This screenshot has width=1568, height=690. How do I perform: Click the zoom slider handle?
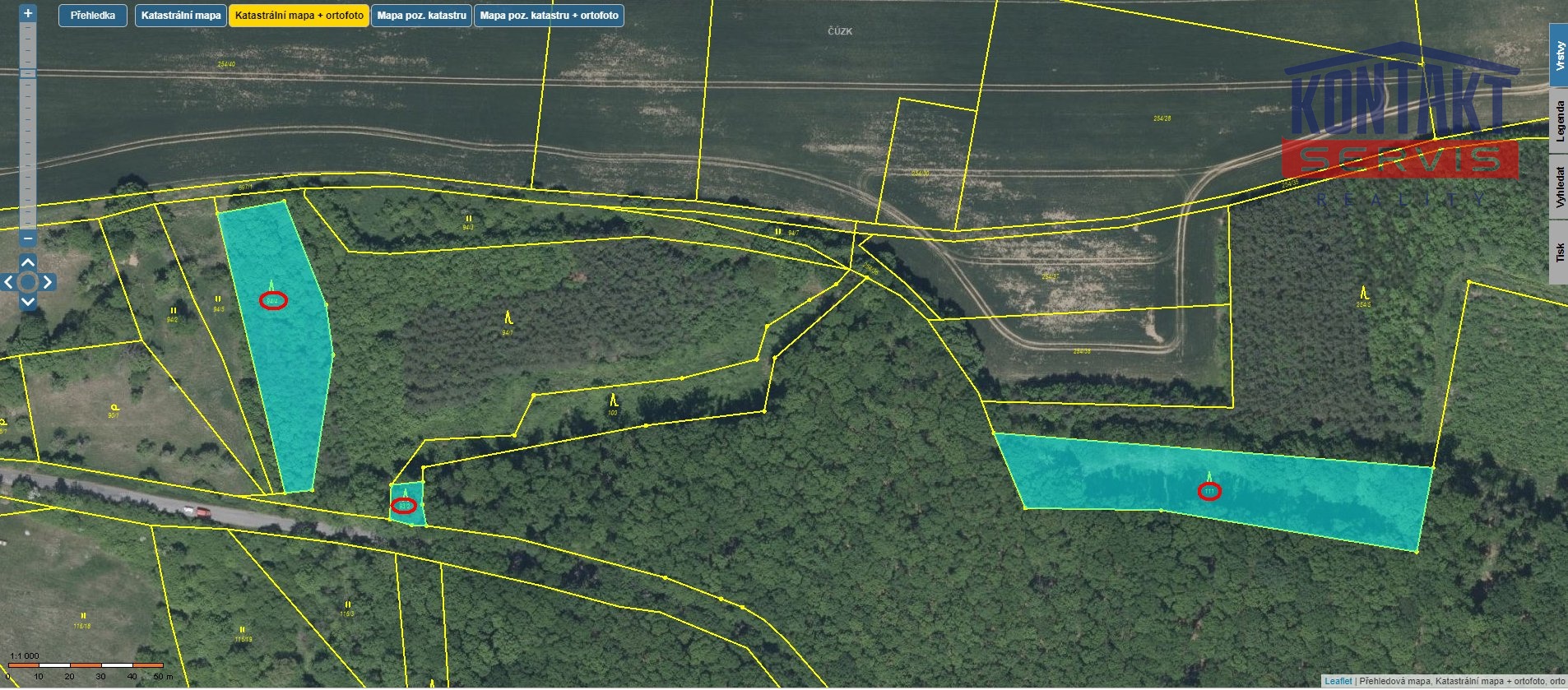tap(28, 73)
